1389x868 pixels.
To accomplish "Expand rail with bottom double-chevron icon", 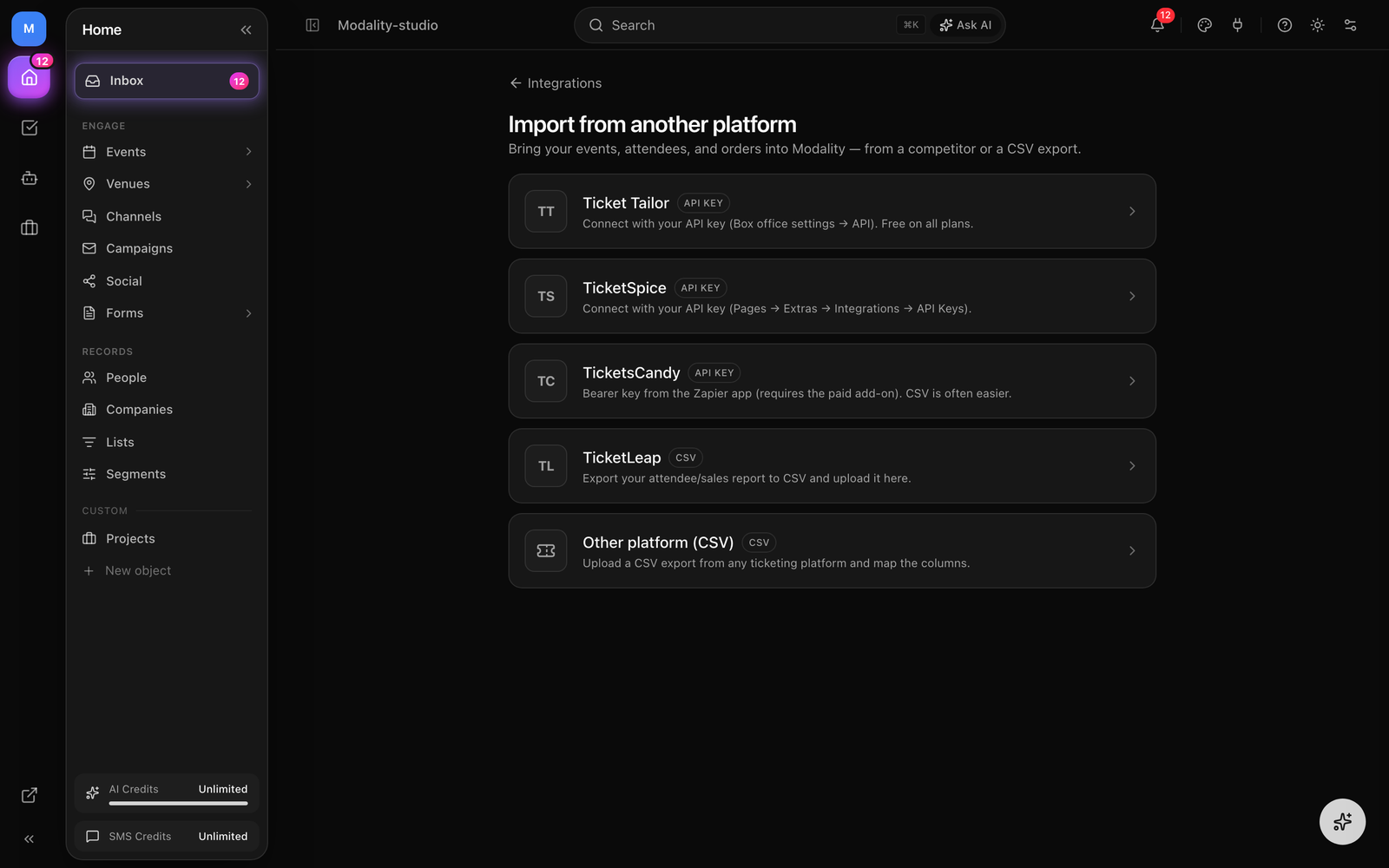I will 29,839.
